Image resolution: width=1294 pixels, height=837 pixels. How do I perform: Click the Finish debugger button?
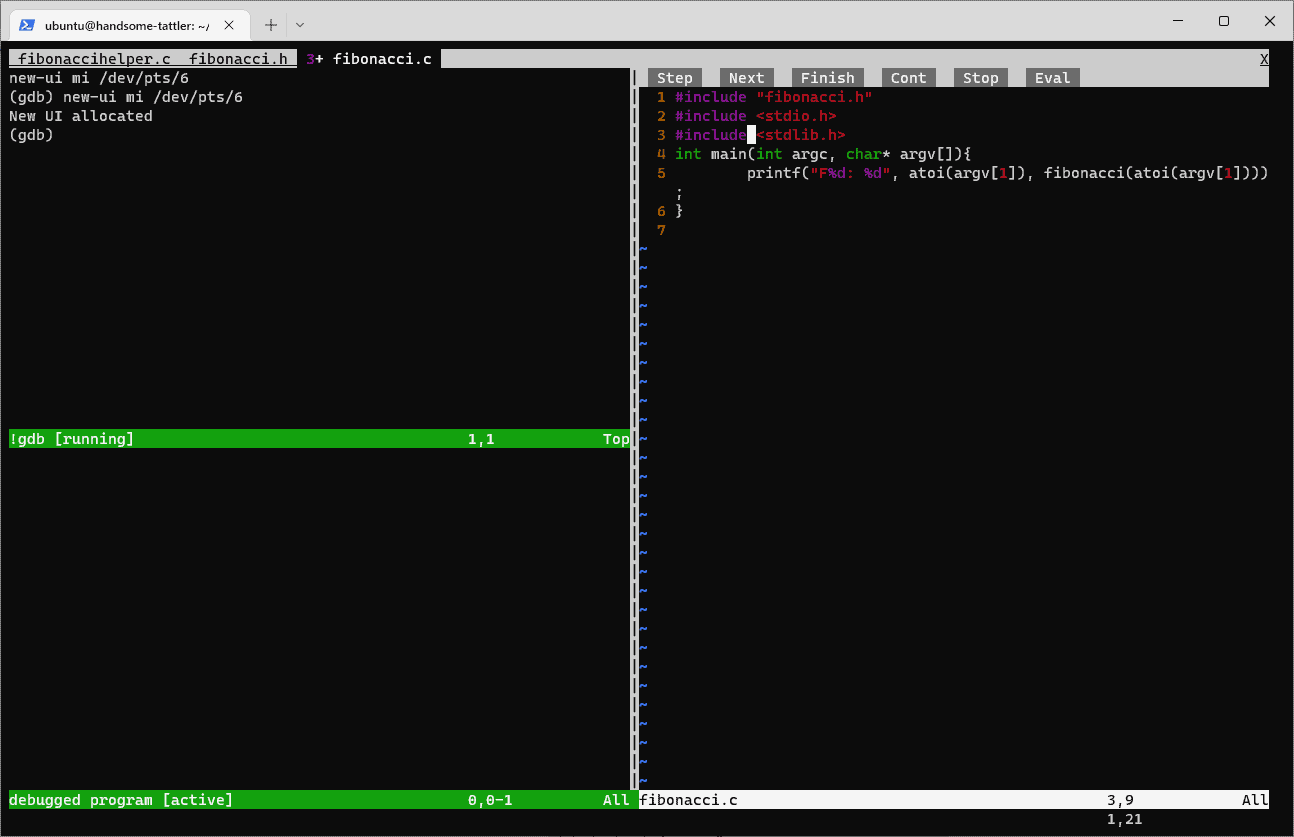827,77
